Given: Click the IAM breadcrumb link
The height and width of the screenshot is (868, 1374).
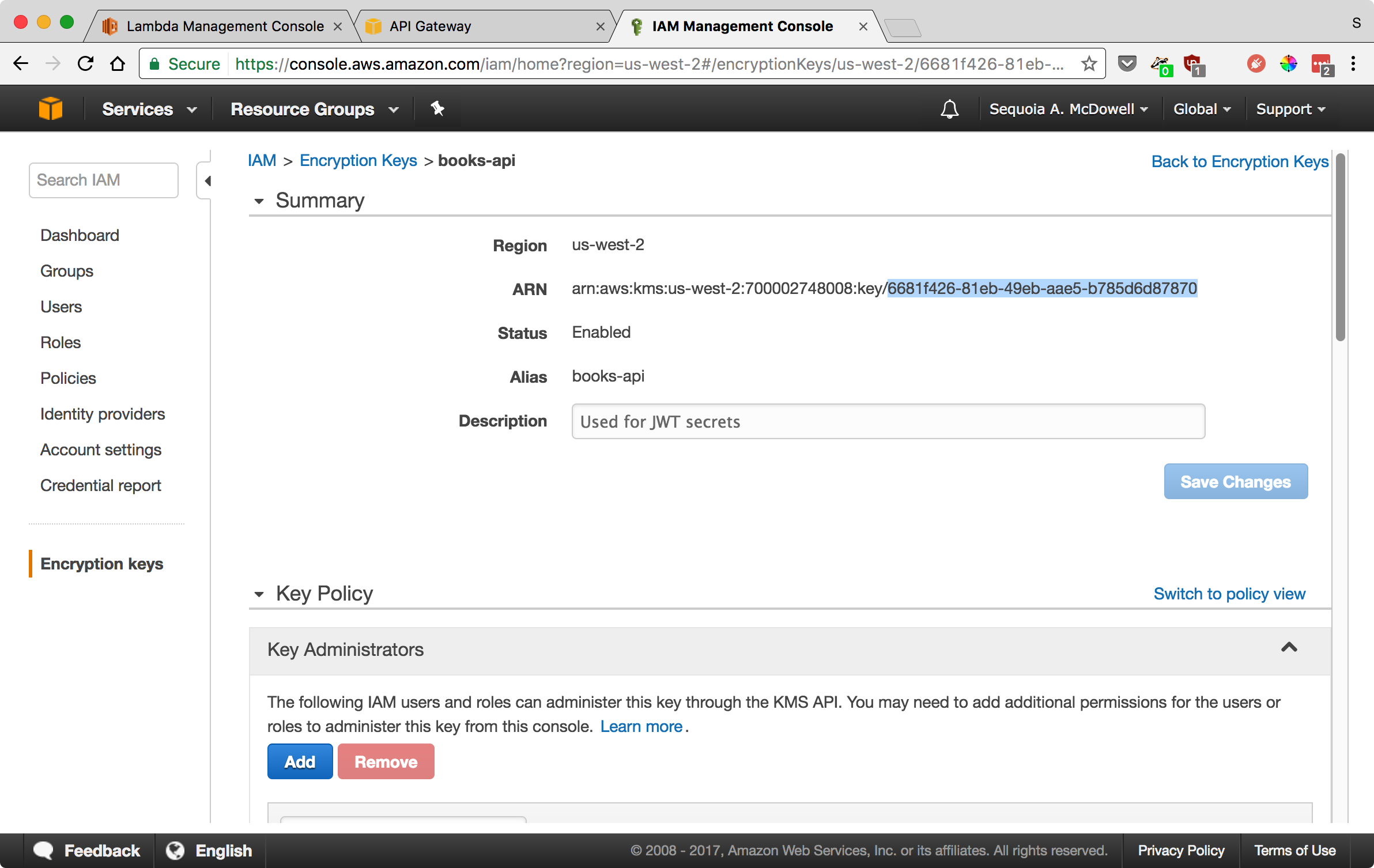Looking at the screenshot, I should click(262, 161).
